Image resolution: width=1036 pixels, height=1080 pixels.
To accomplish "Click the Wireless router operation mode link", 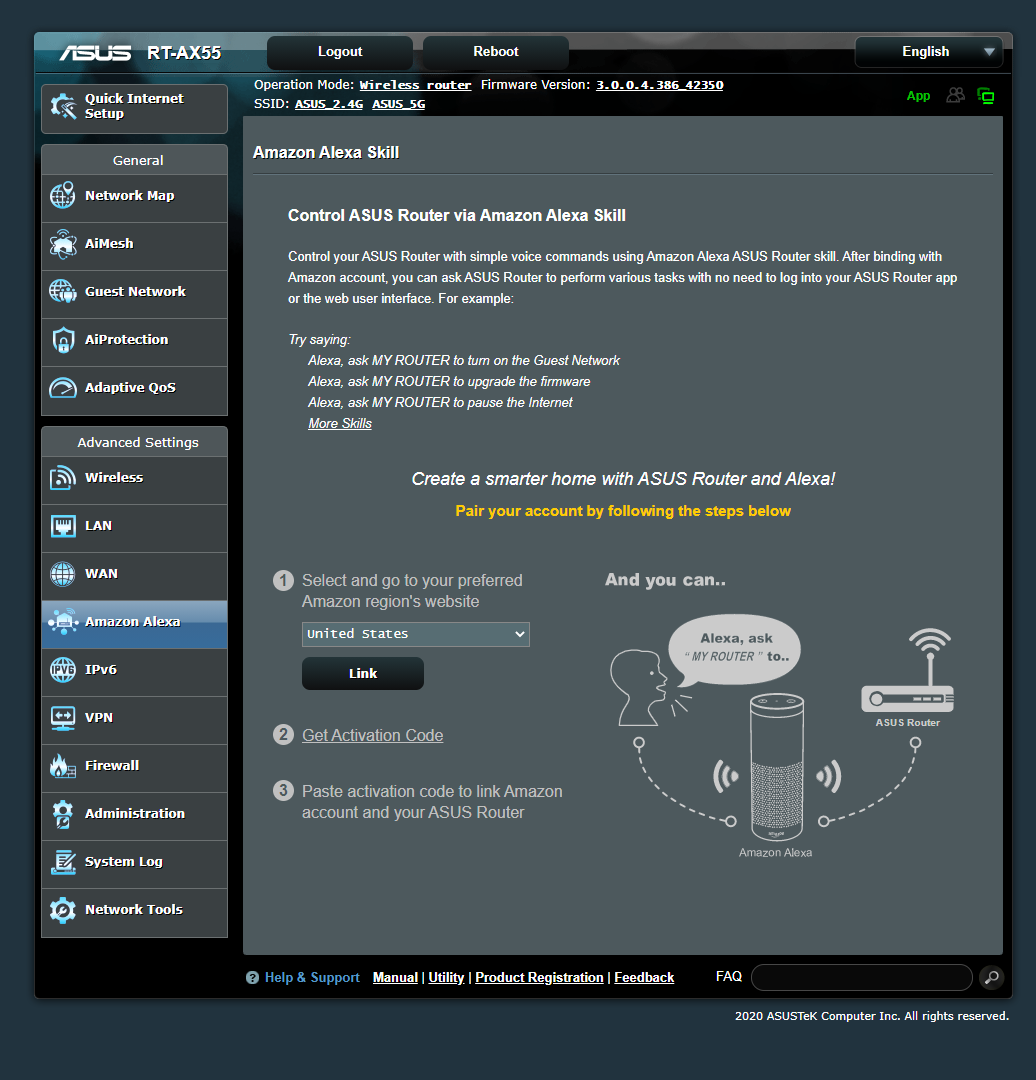I will click(415, 85).
